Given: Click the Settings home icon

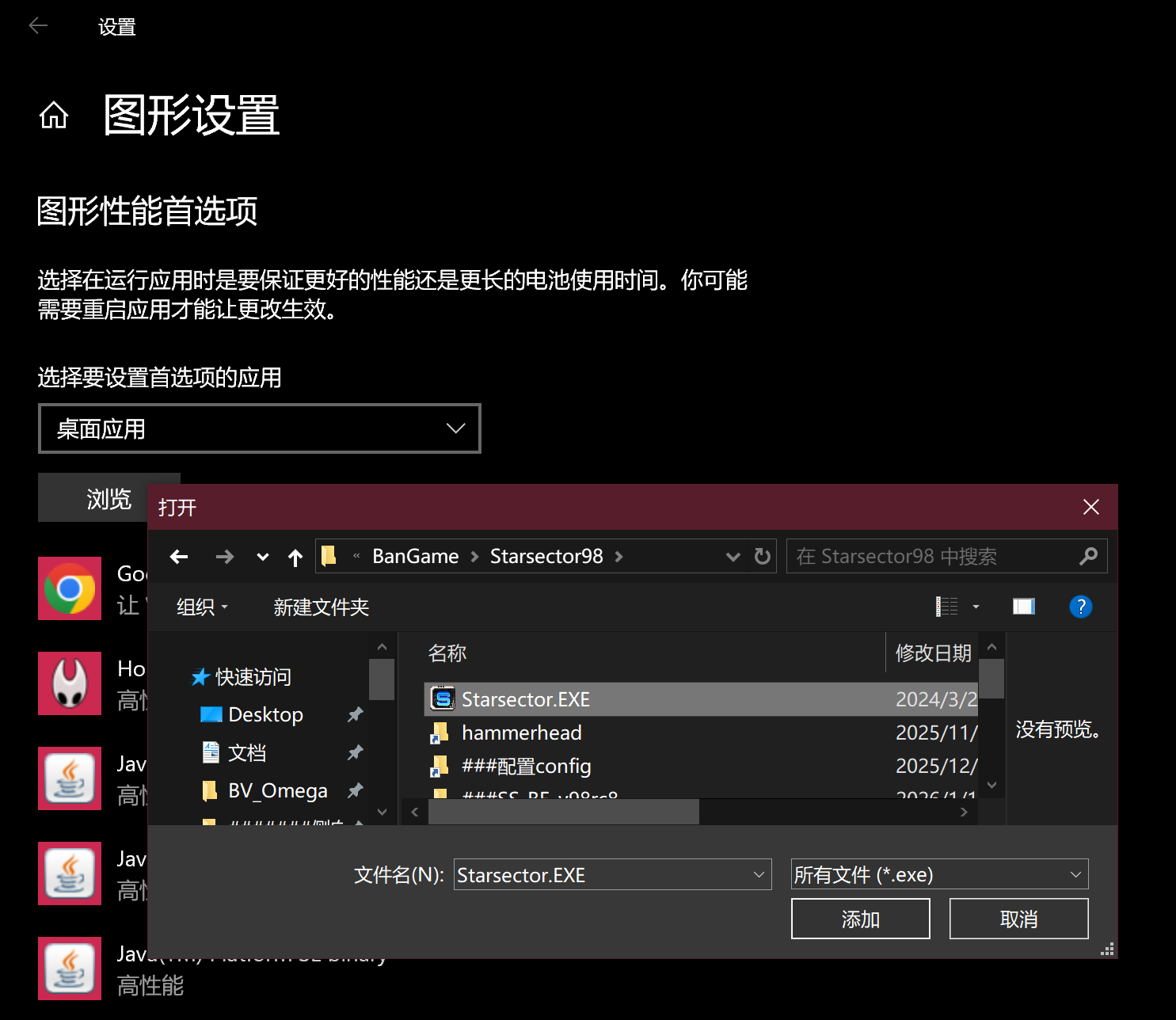Looking at the screenshot, I should (53, 115).
